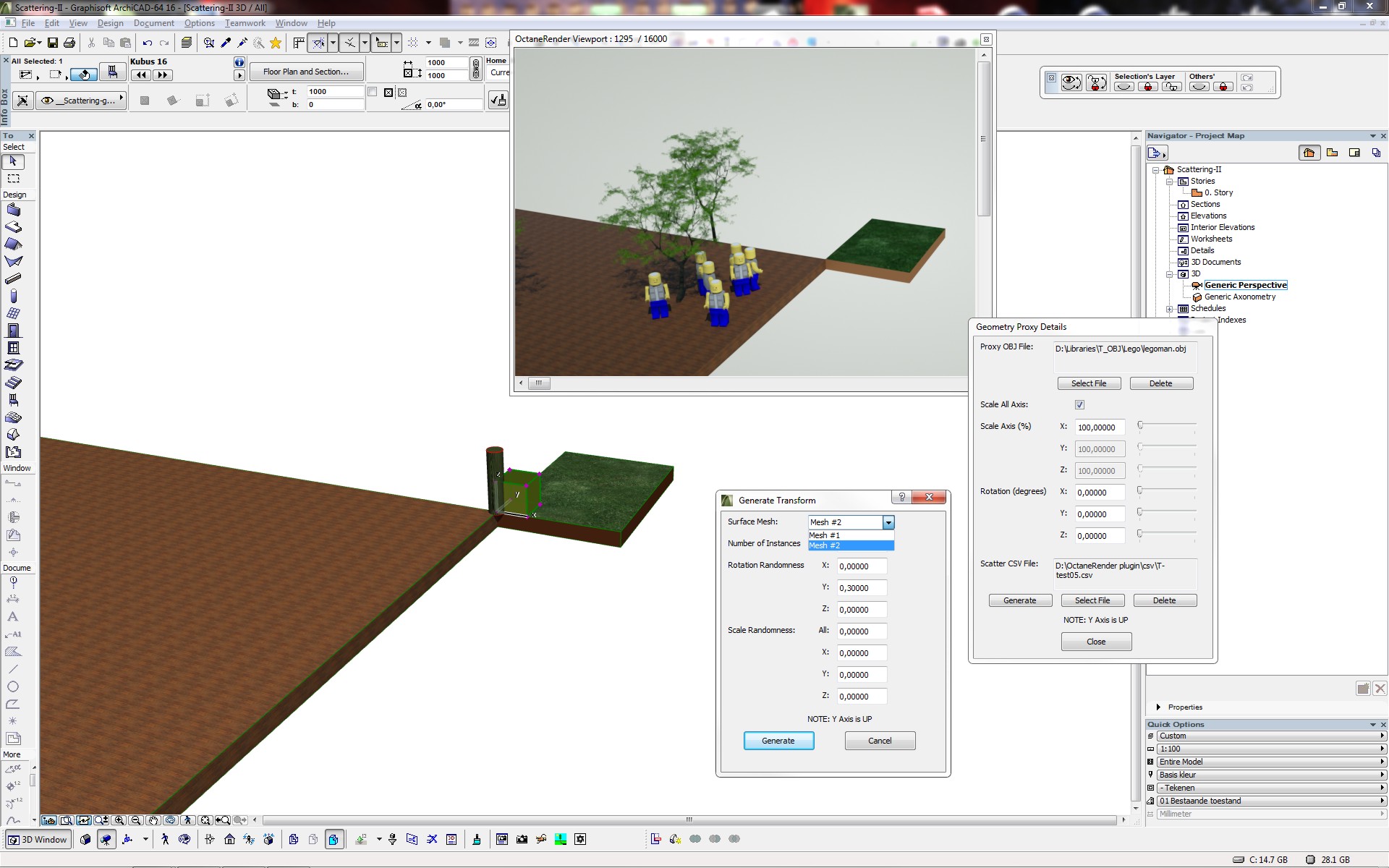1389x868 pixels.
Task: Open the 1:100 scale quick option
Action: click(x=1269, y=749)
